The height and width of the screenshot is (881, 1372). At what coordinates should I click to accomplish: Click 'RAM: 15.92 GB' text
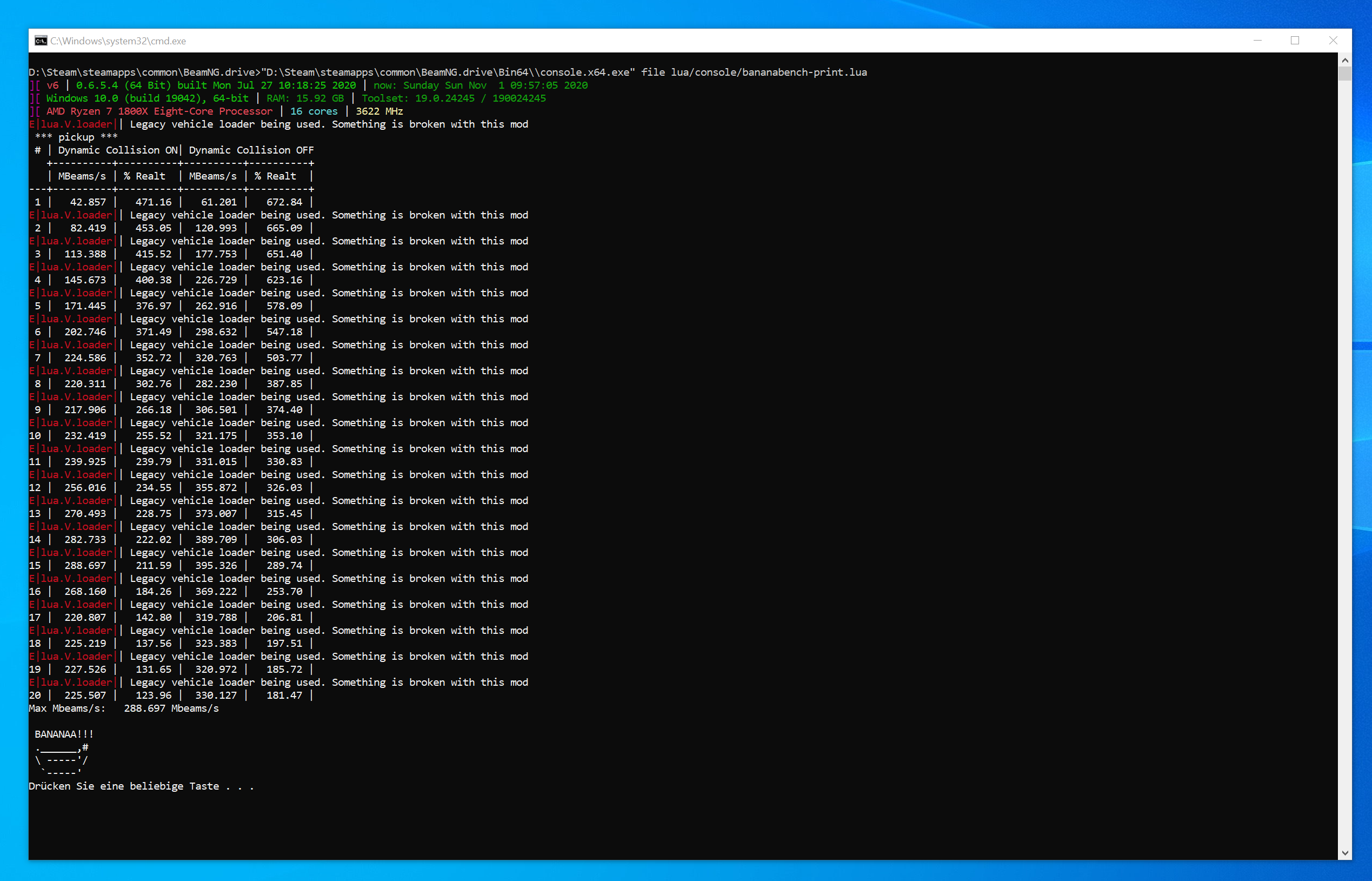[305, 98]
